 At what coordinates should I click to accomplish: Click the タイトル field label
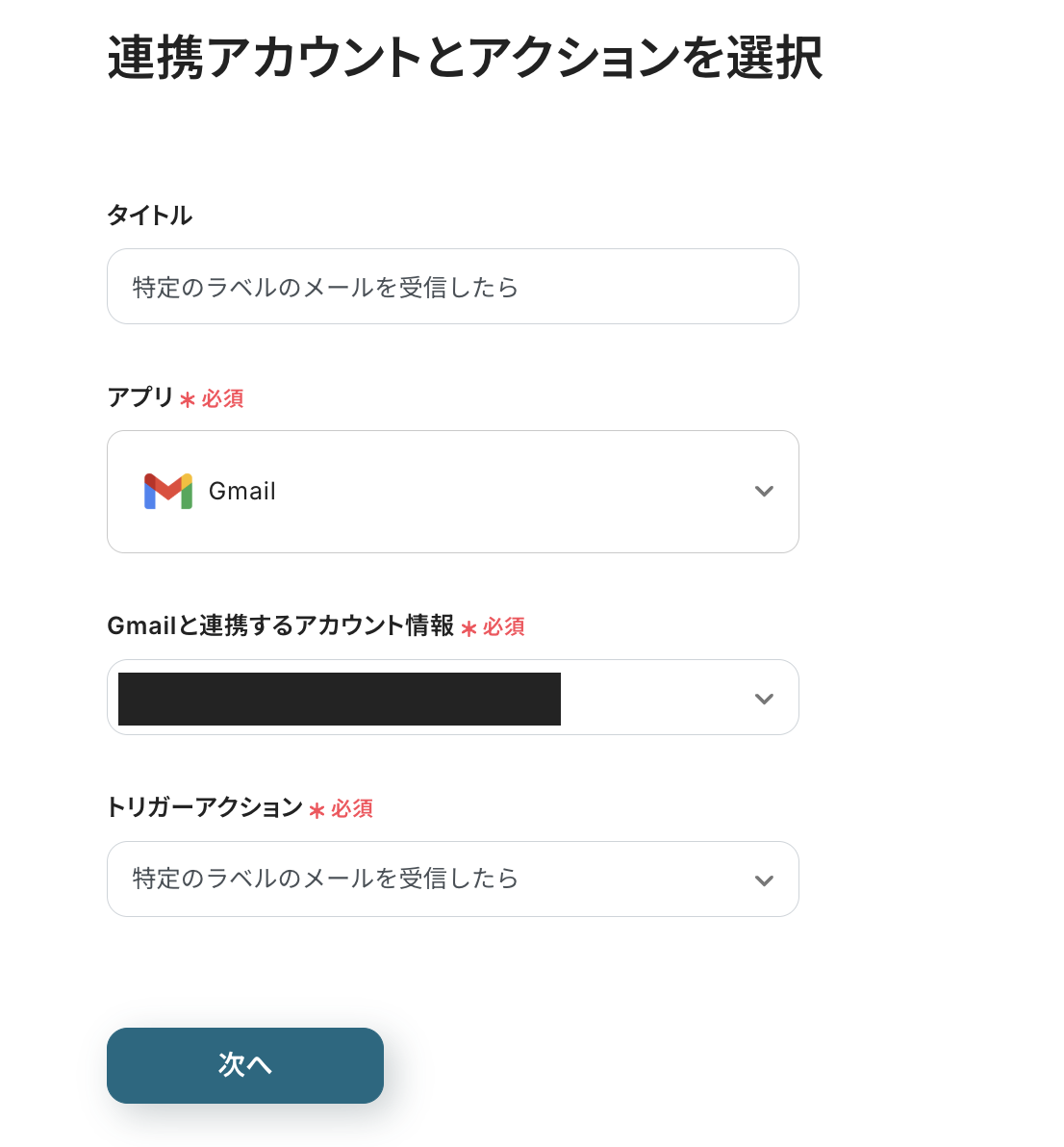tap(150, 216)
